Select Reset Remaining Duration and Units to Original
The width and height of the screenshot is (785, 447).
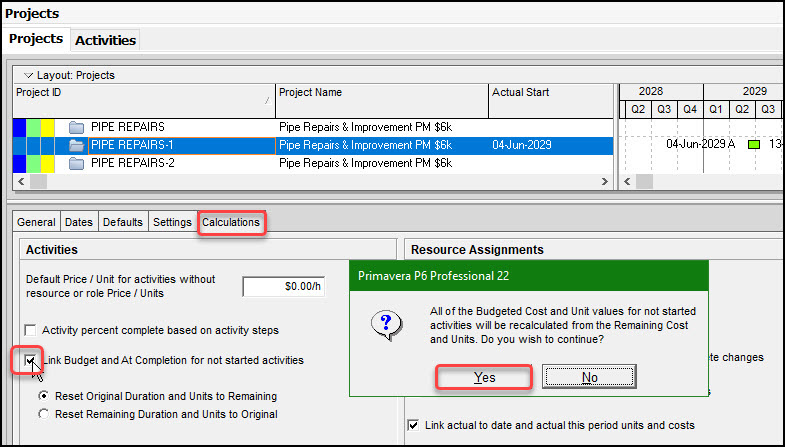44,413
